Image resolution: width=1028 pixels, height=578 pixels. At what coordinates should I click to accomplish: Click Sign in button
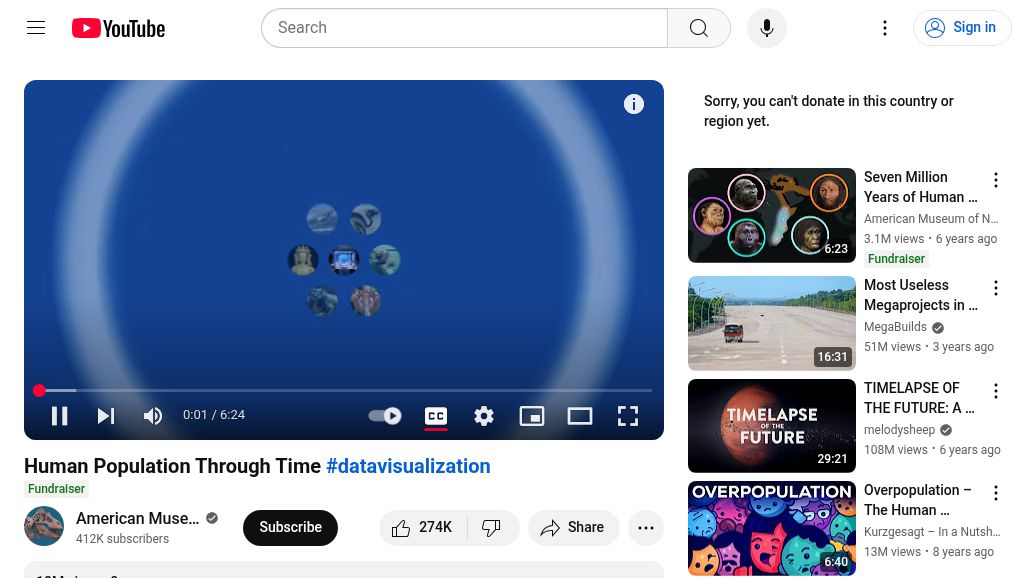coord(961,28)
